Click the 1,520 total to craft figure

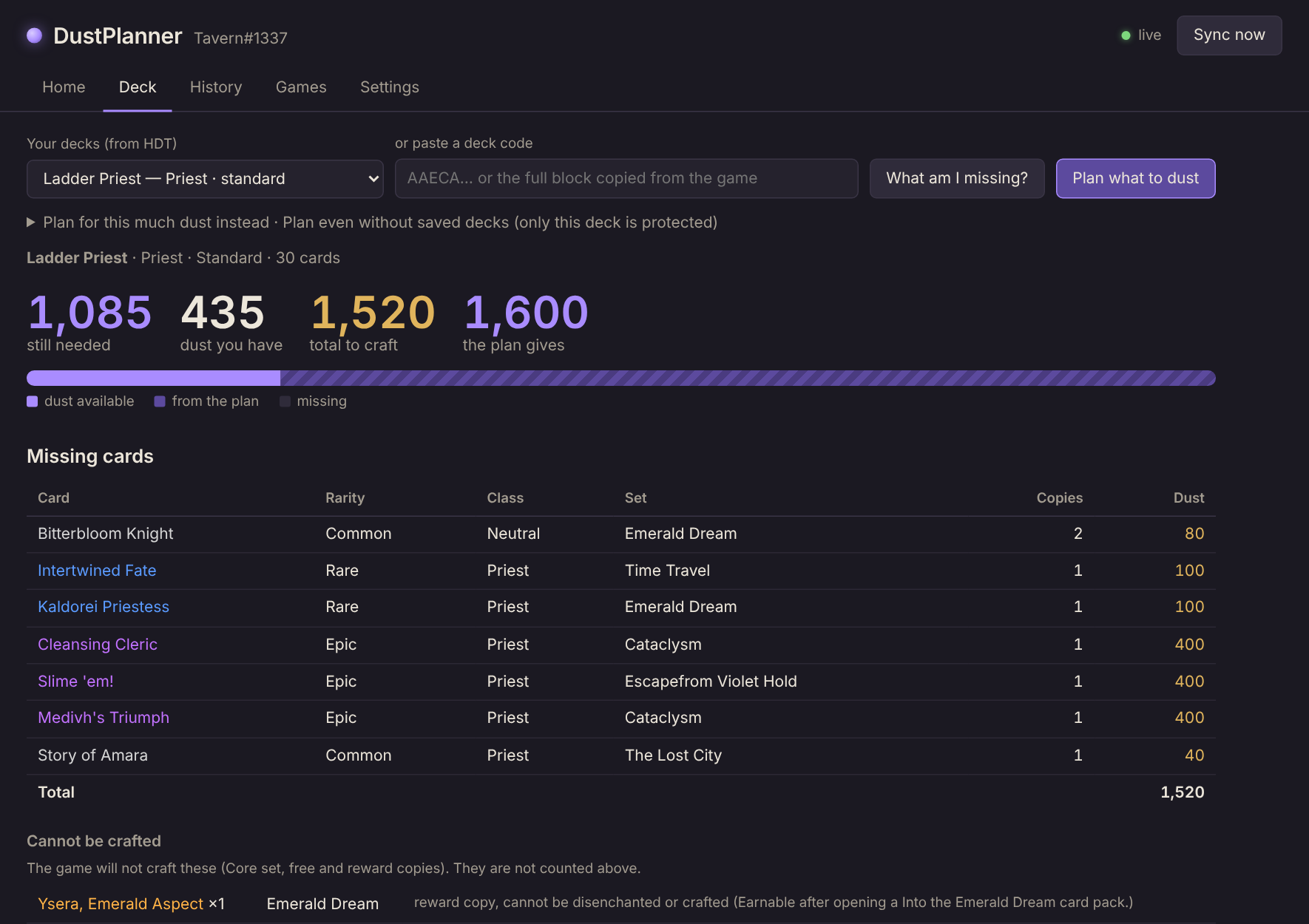click(x=372, y=313)
